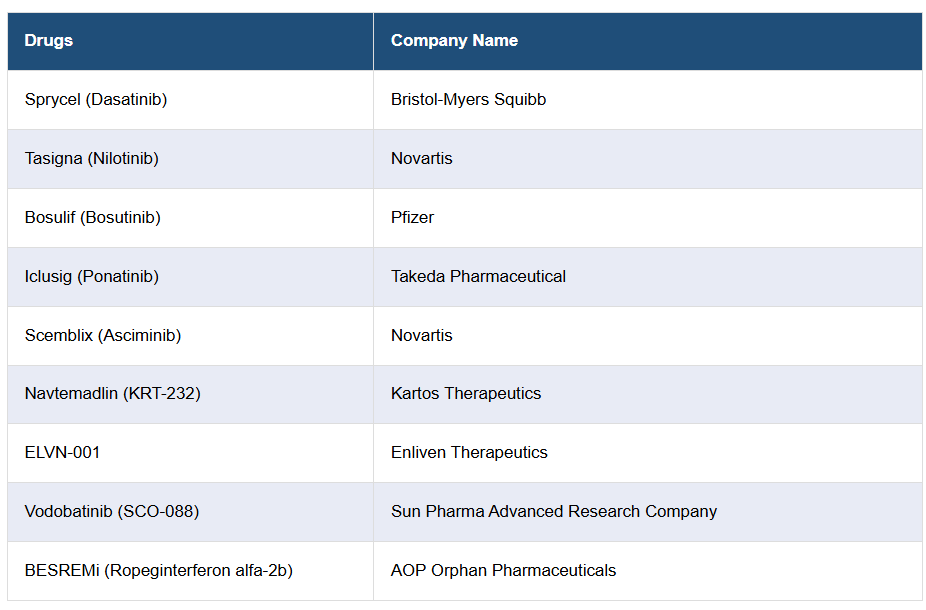Click Sun Pharma Advanced Research Company

point(554,511)
